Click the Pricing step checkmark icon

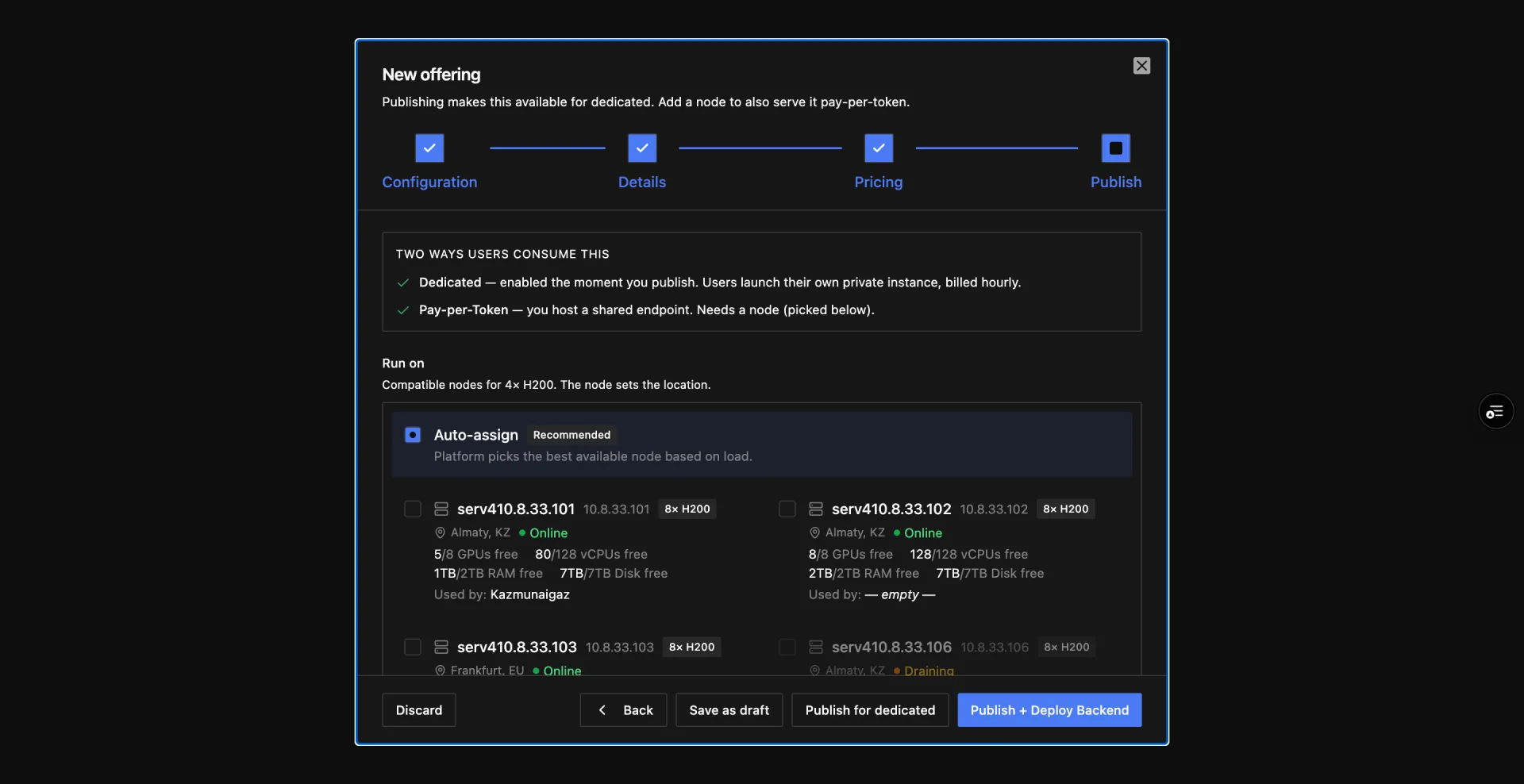tap(879, 148)
